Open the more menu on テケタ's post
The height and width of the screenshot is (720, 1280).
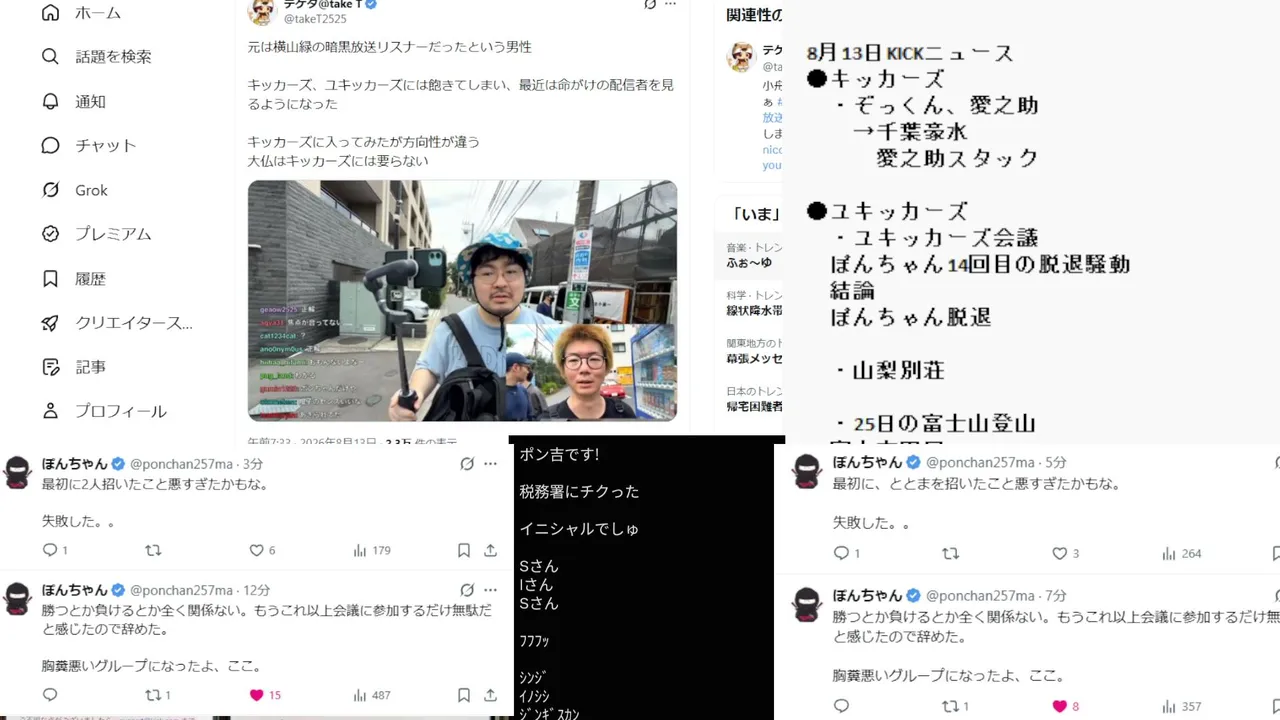pyautogui.click(x=670, y=5)
